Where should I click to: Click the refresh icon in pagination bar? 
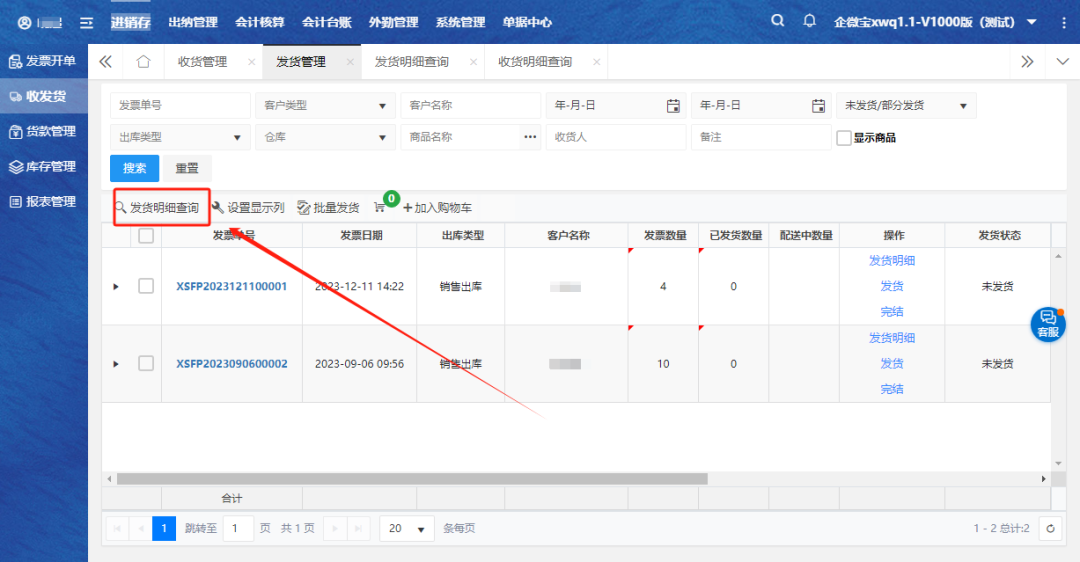click(1049, 528)
